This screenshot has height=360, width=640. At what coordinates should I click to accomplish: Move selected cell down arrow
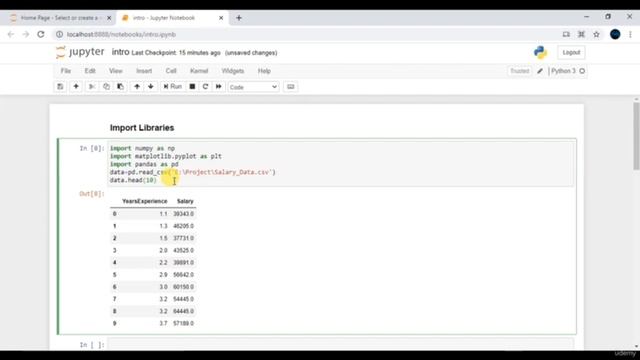pyautogui.click(x=151, y=87)
